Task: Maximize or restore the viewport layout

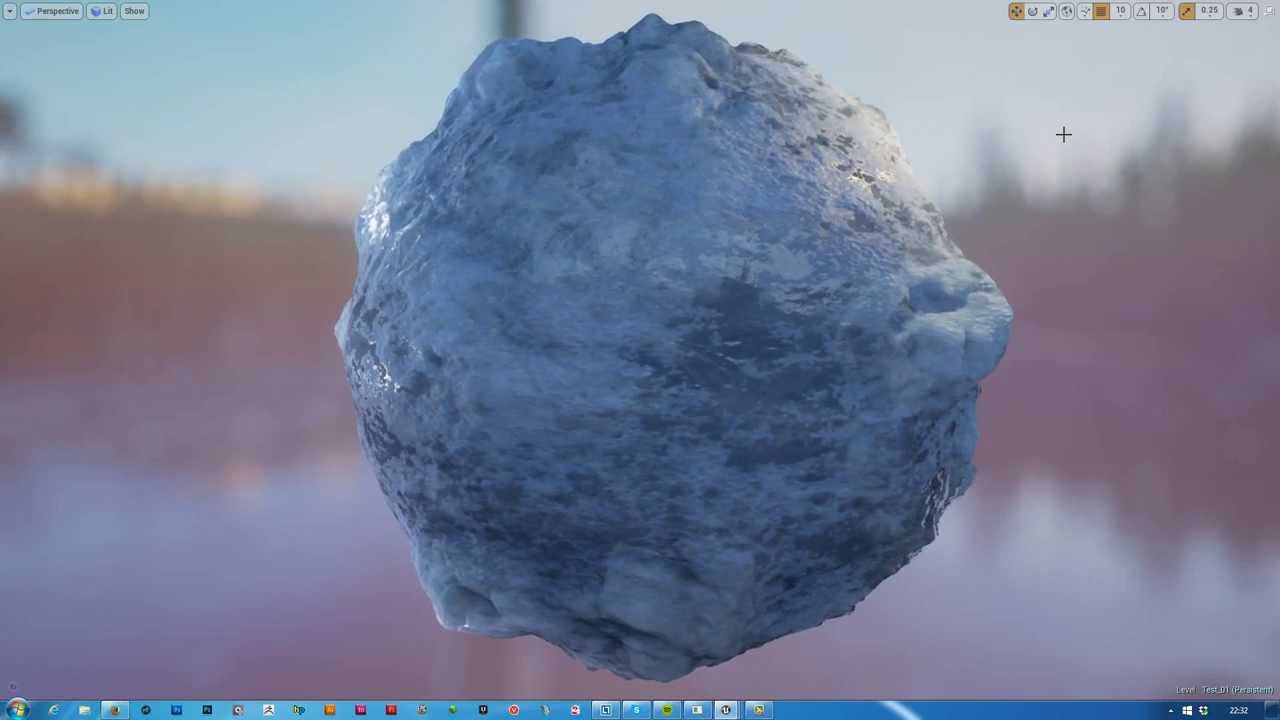Action: pyautogui.click(x=1268, y=11)
